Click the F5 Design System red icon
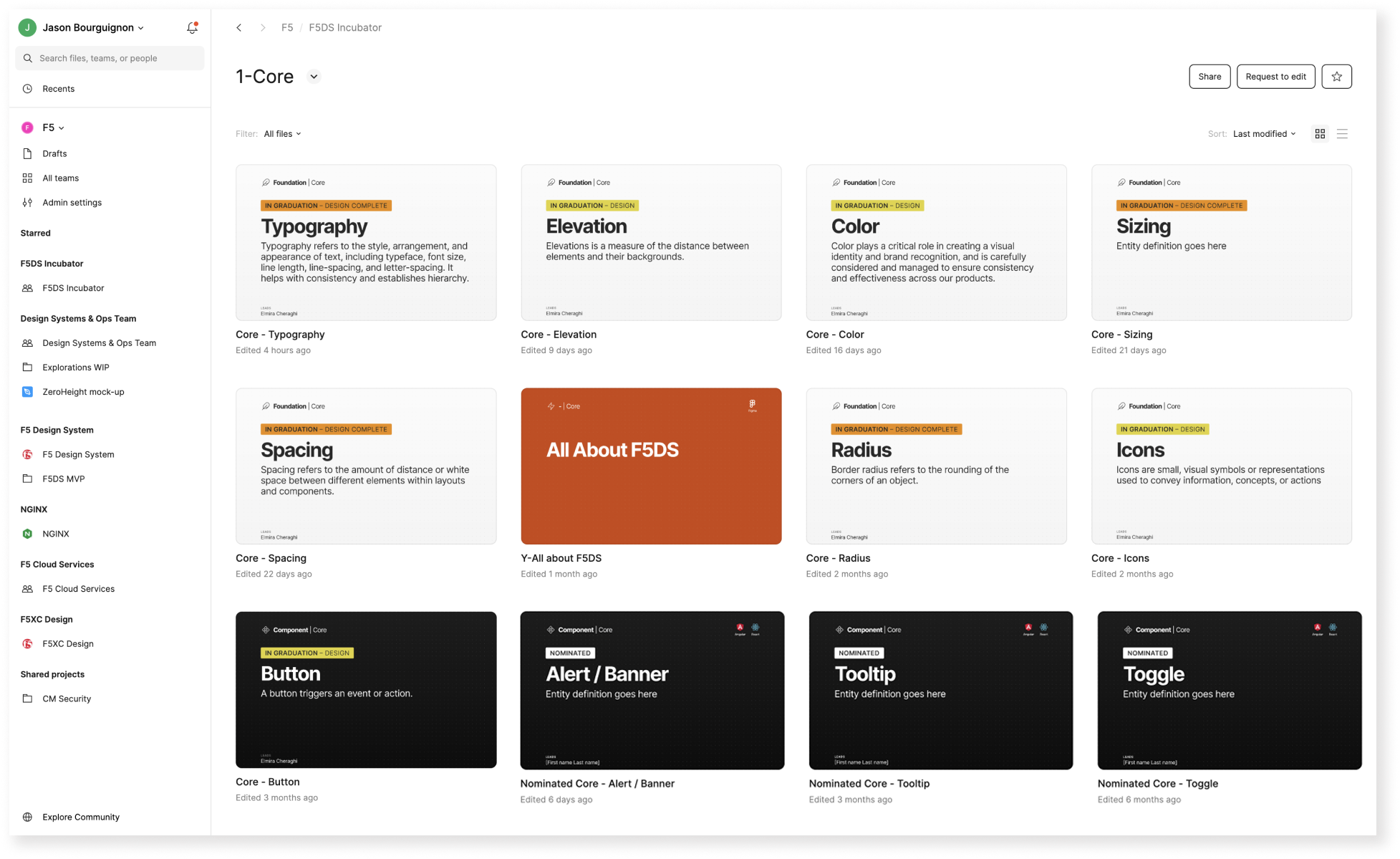This screenshot has height=859, width=1400. pyautogui.click(x=27, y=454)
